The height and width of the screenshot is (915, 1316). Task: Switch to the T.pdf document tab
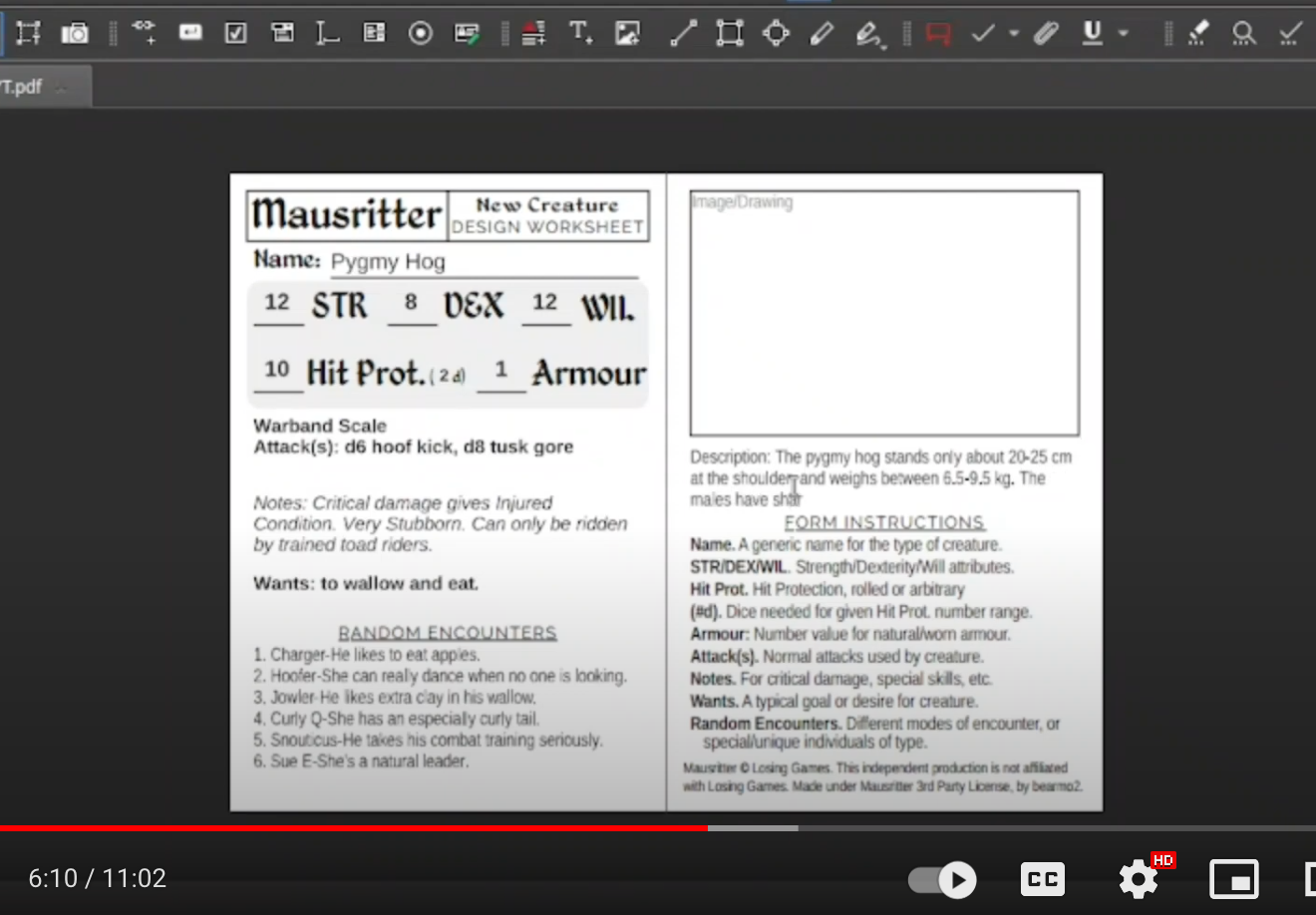[20, 87]
